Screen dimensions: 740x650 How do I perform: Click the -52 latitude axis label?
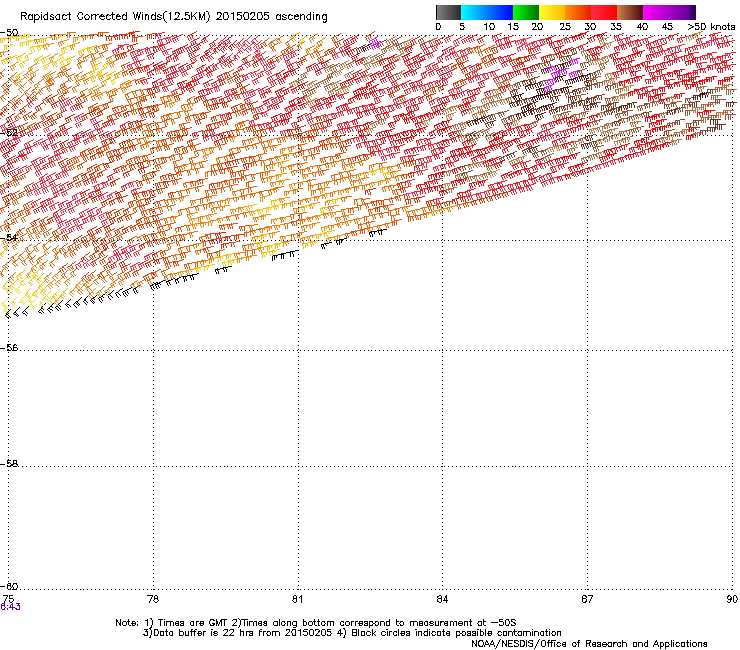tap(9, 133)
